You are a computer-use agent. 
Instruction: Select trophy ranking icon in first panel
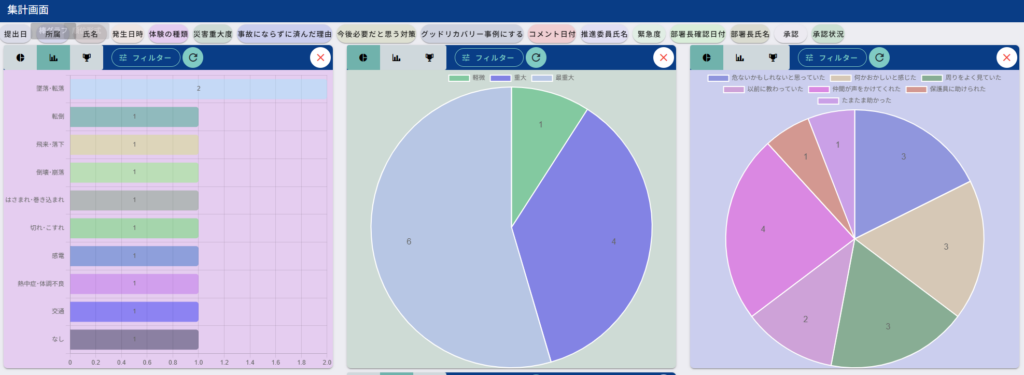pyautogui.click(x=86, y=57)
